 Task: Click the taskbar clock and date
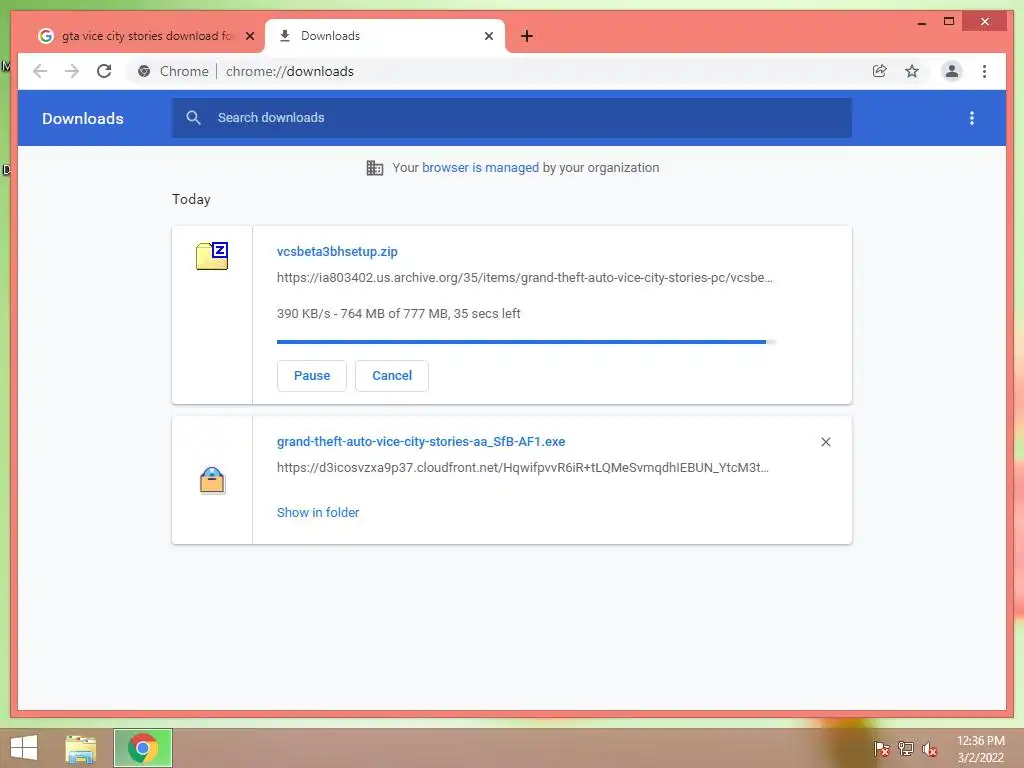coord(980,749)
